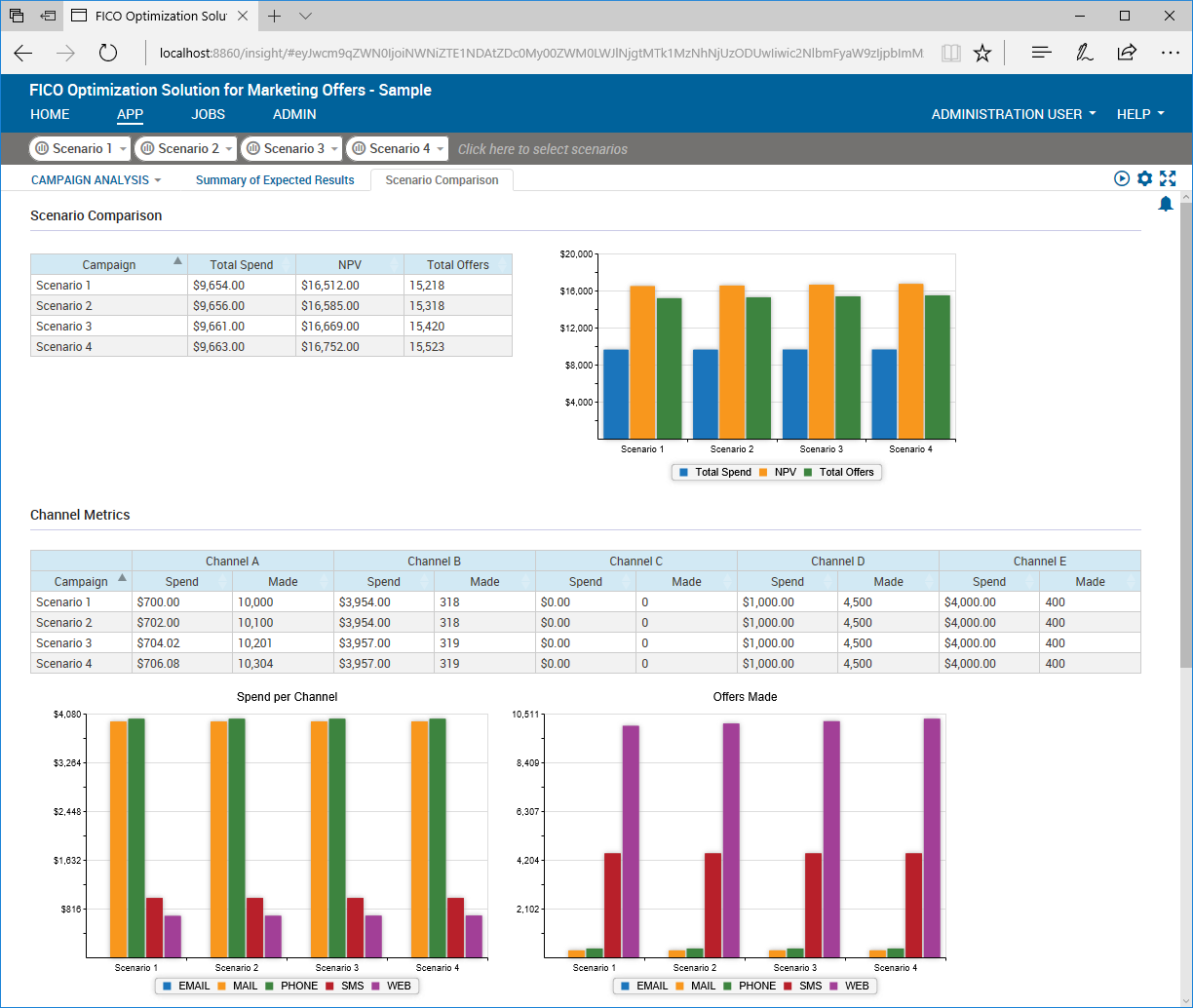Click the blue Total Spend bar for Scenario 4
Screen dimensions: 1193x1008
pos(884,394)
